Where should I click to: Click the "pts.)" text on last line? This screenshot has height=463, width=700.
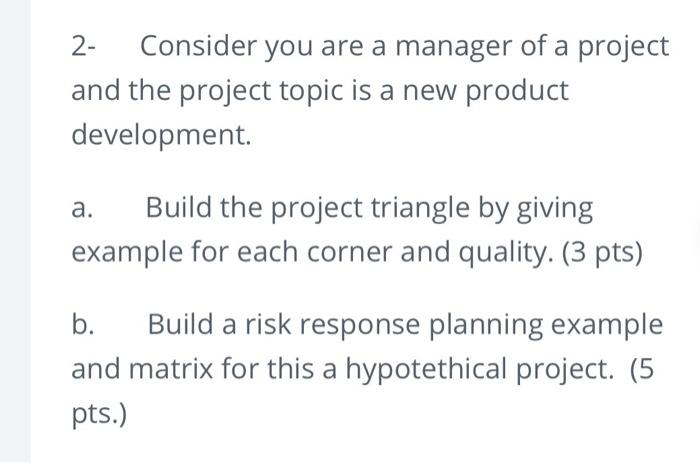pyautogui.click(x=98, y=414)
